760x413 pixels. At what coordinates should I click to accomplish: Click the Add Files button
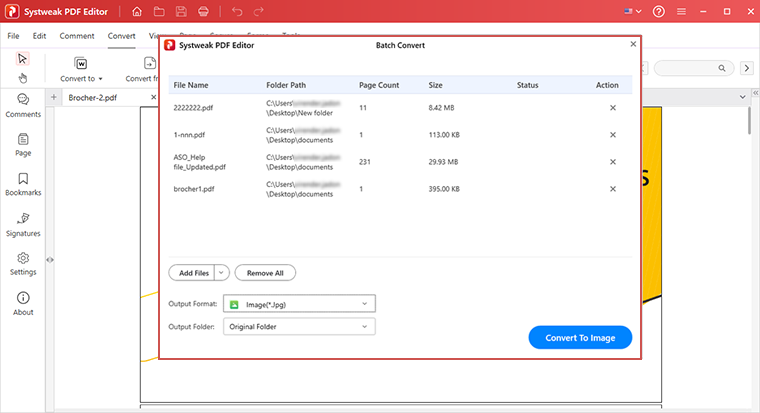point(192,273)
